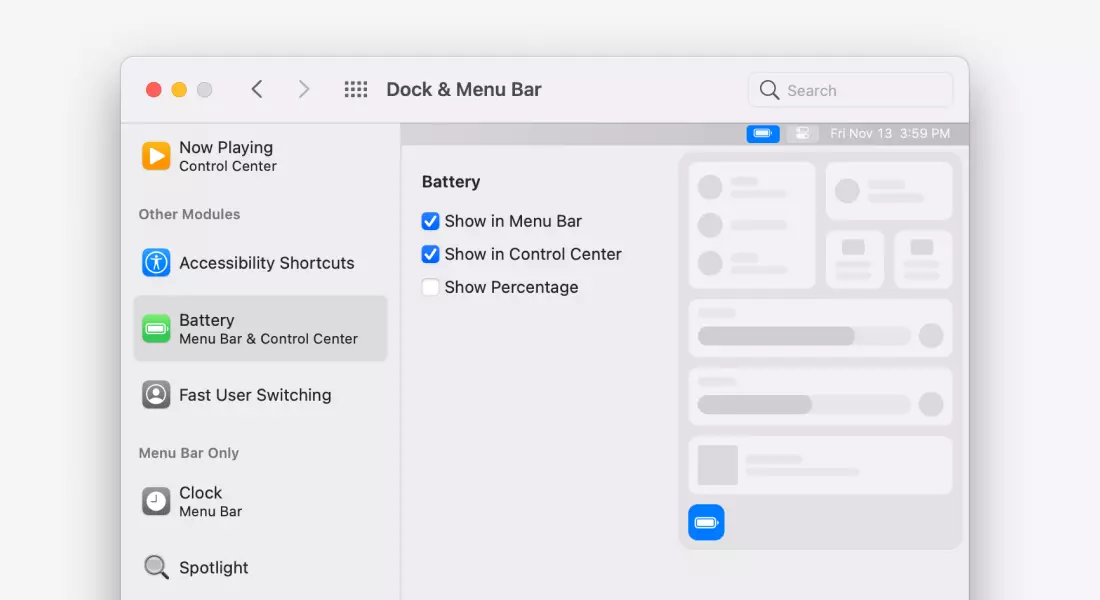Select Accessibility Shortcuts in sidebar
Image resolution: width=1100 pixels, height=600 pixels.
point(260,262)
